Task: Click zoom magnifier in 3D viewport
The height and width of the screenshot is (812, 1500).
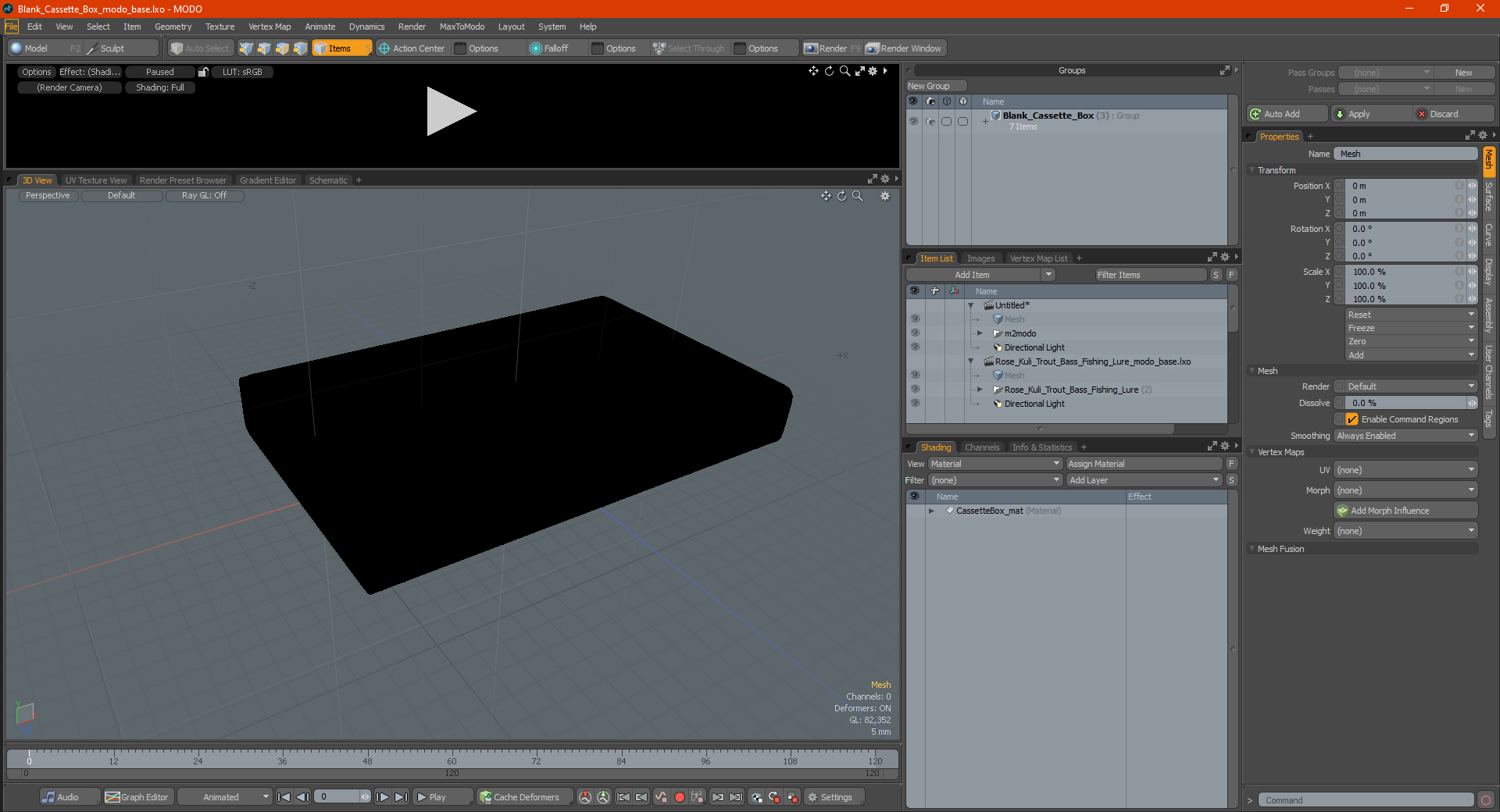Action: point(858,196)
